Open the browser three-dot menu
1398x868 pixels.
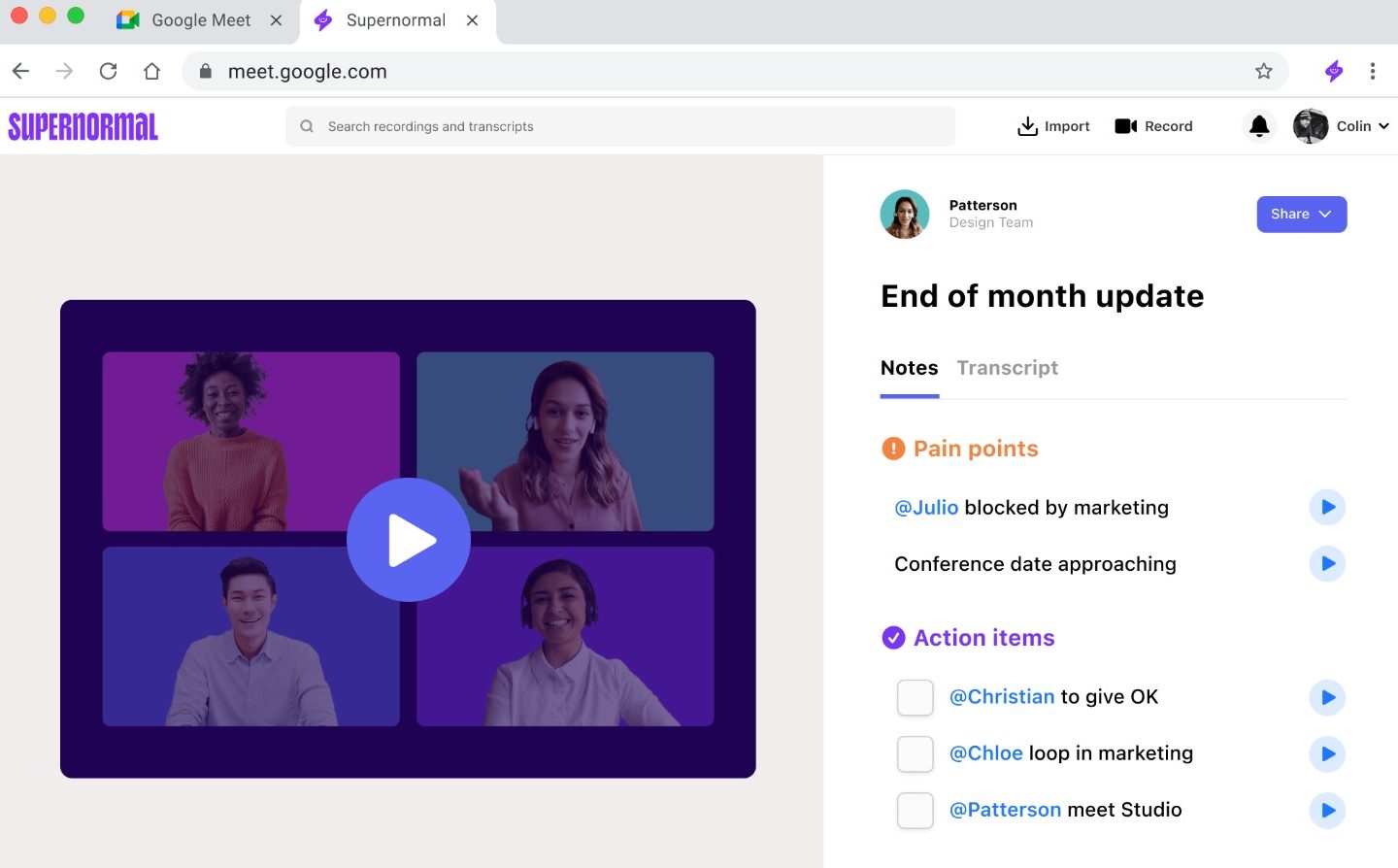pos(1372,71)
